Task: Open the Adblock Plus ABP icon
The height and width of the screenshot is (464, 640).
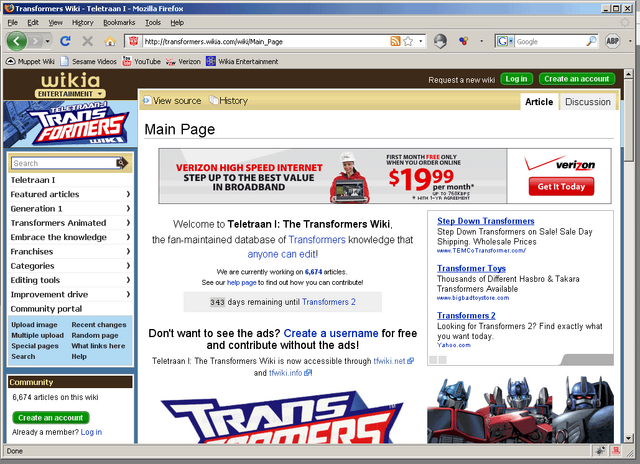Action: 612,41
